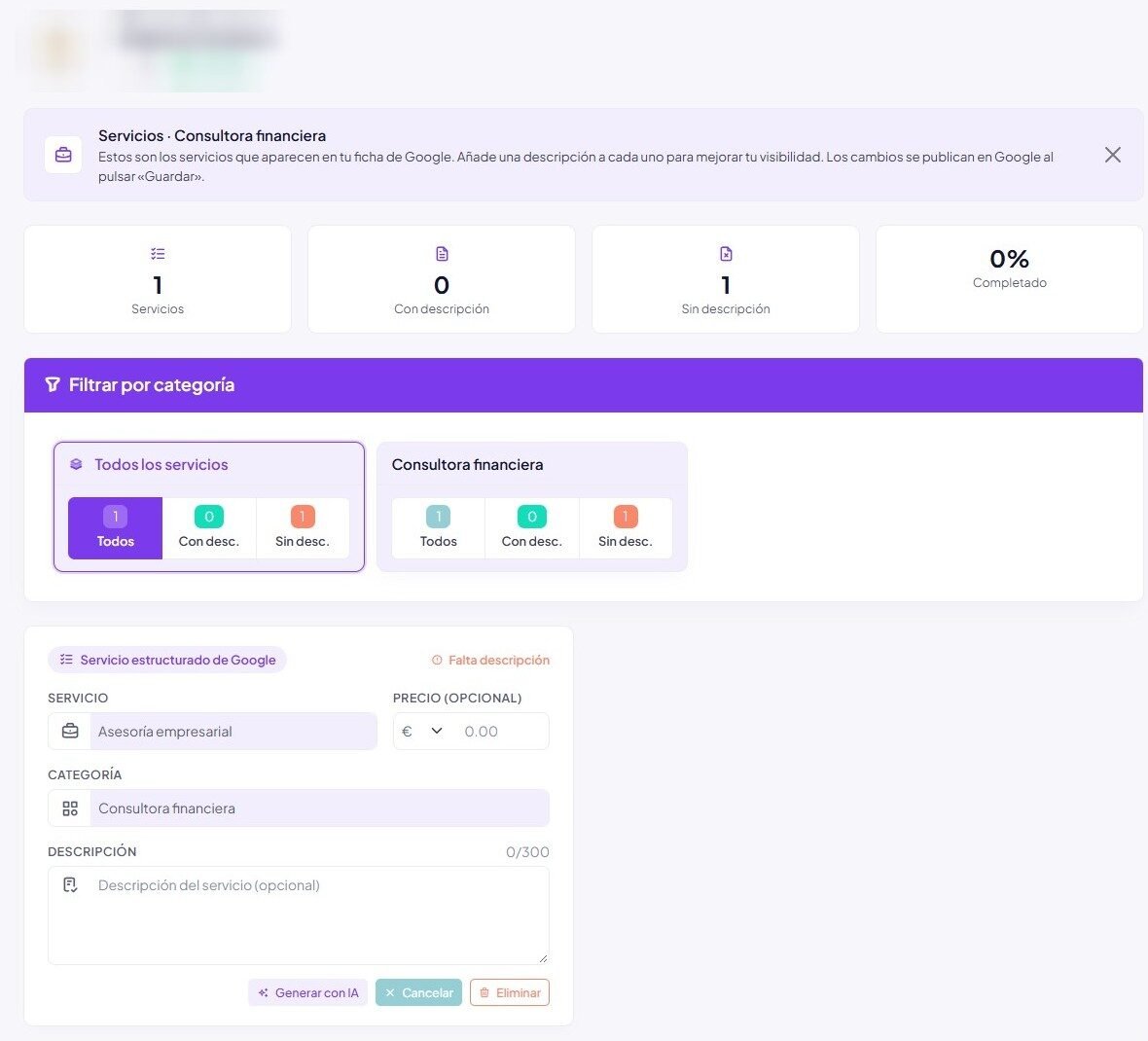Click the layers icon beside Todos los servicios
Image resolution: width=1148 pixels, height=1041 pixels.
76,464
